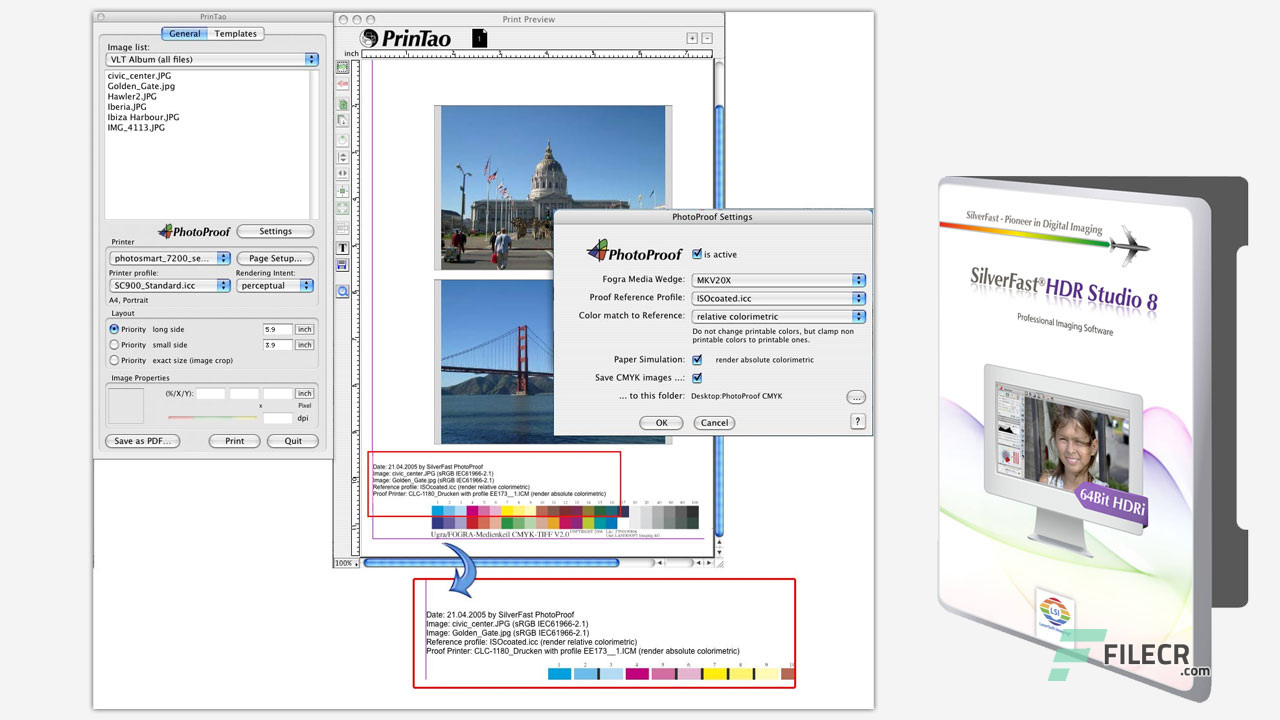Select Golden_Gate.jpg in the image list
The height and width of the screenshot is (720, 1280).
coord(141,86)
